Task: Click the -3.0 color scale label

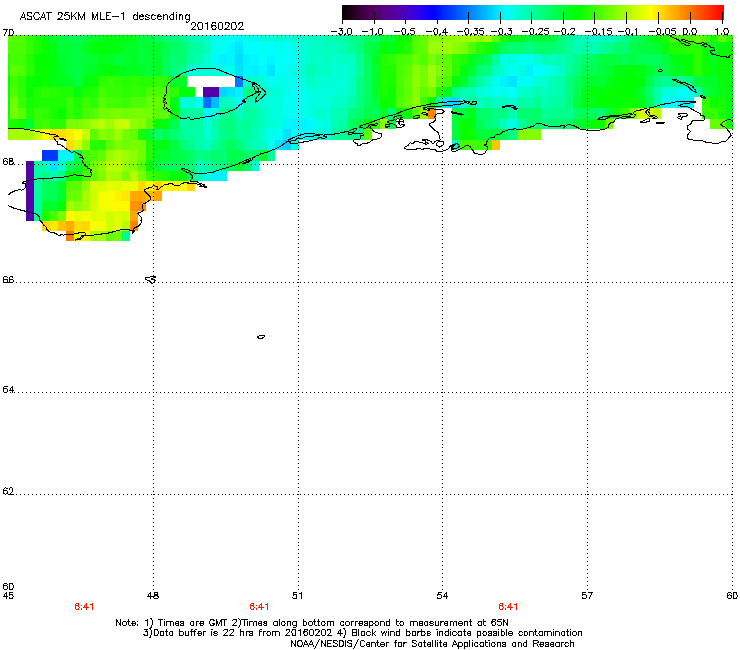Action: pyautogui.click(x=341, y=32)
